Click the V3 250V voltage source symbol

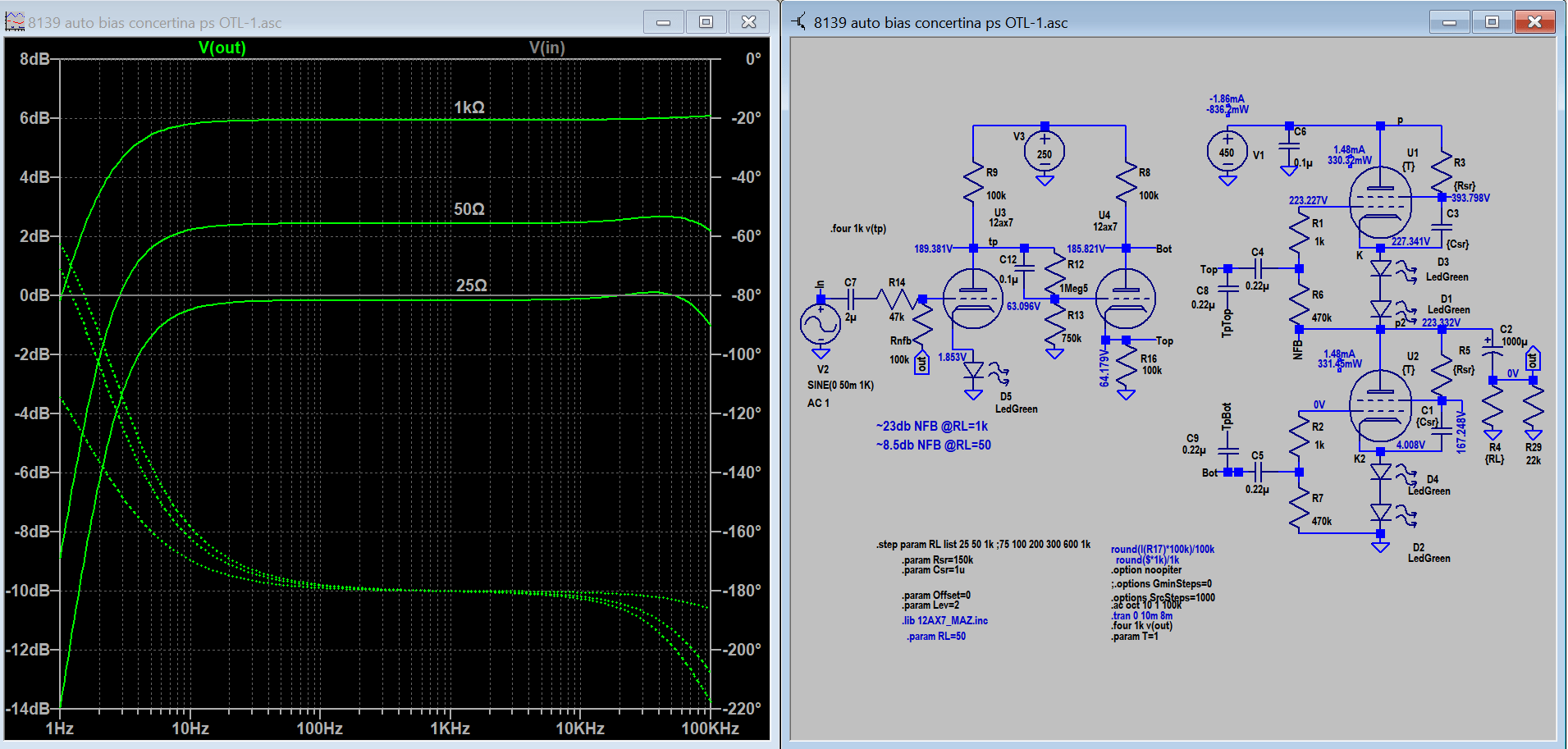[1045, 153]
